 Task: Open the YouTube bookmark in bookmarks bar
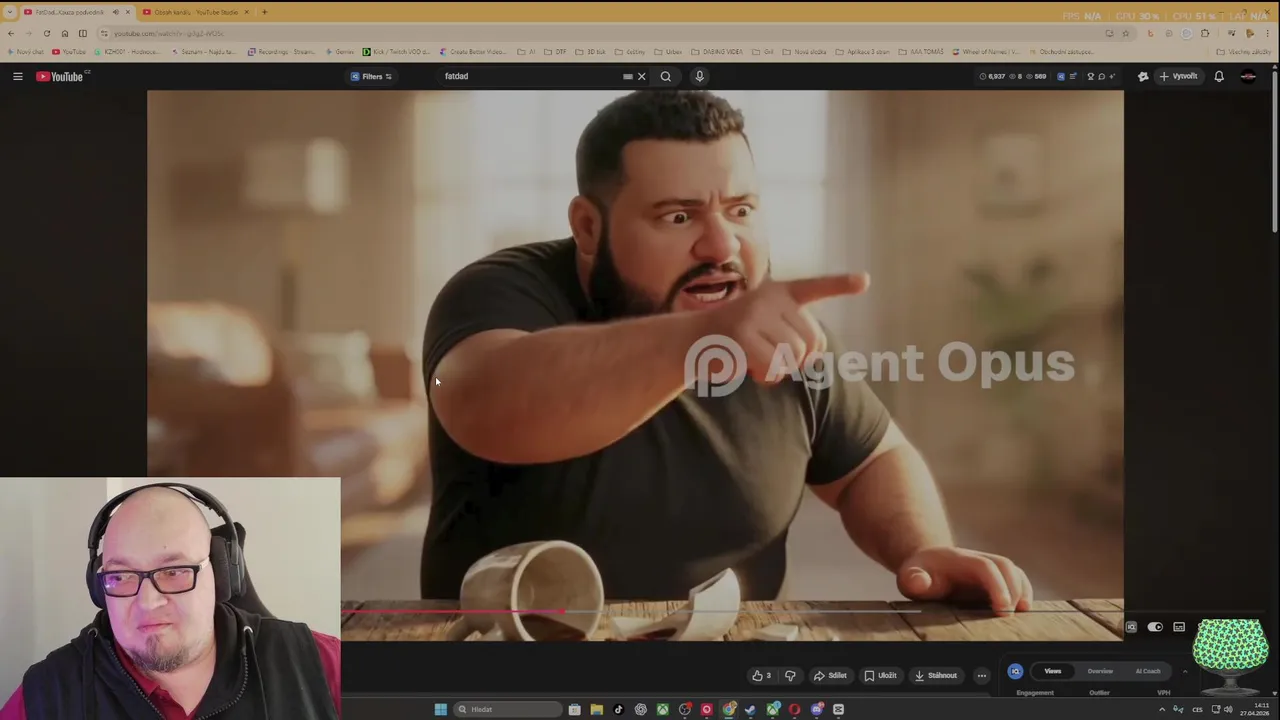[69, 52]
